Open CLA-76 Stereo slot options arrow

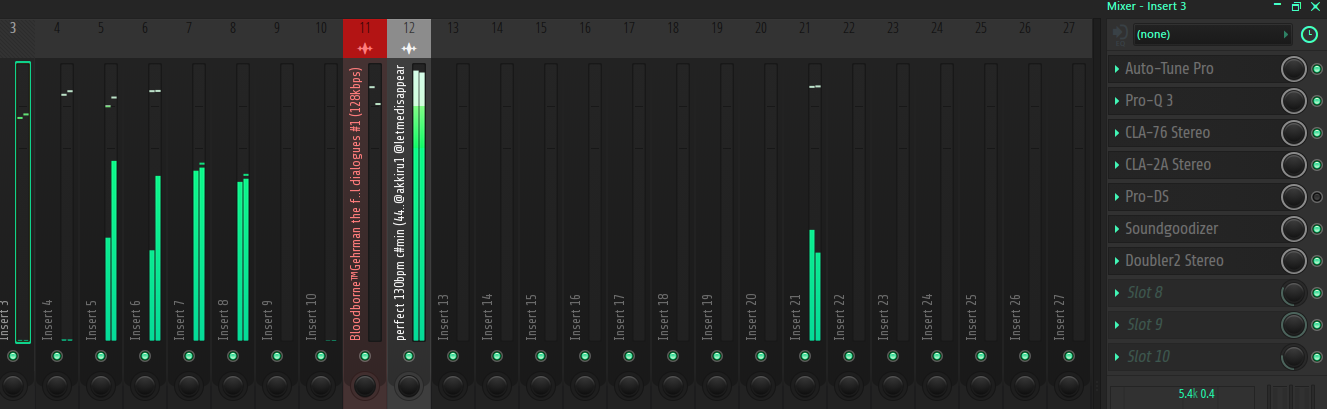click(x=1117, y=133)
